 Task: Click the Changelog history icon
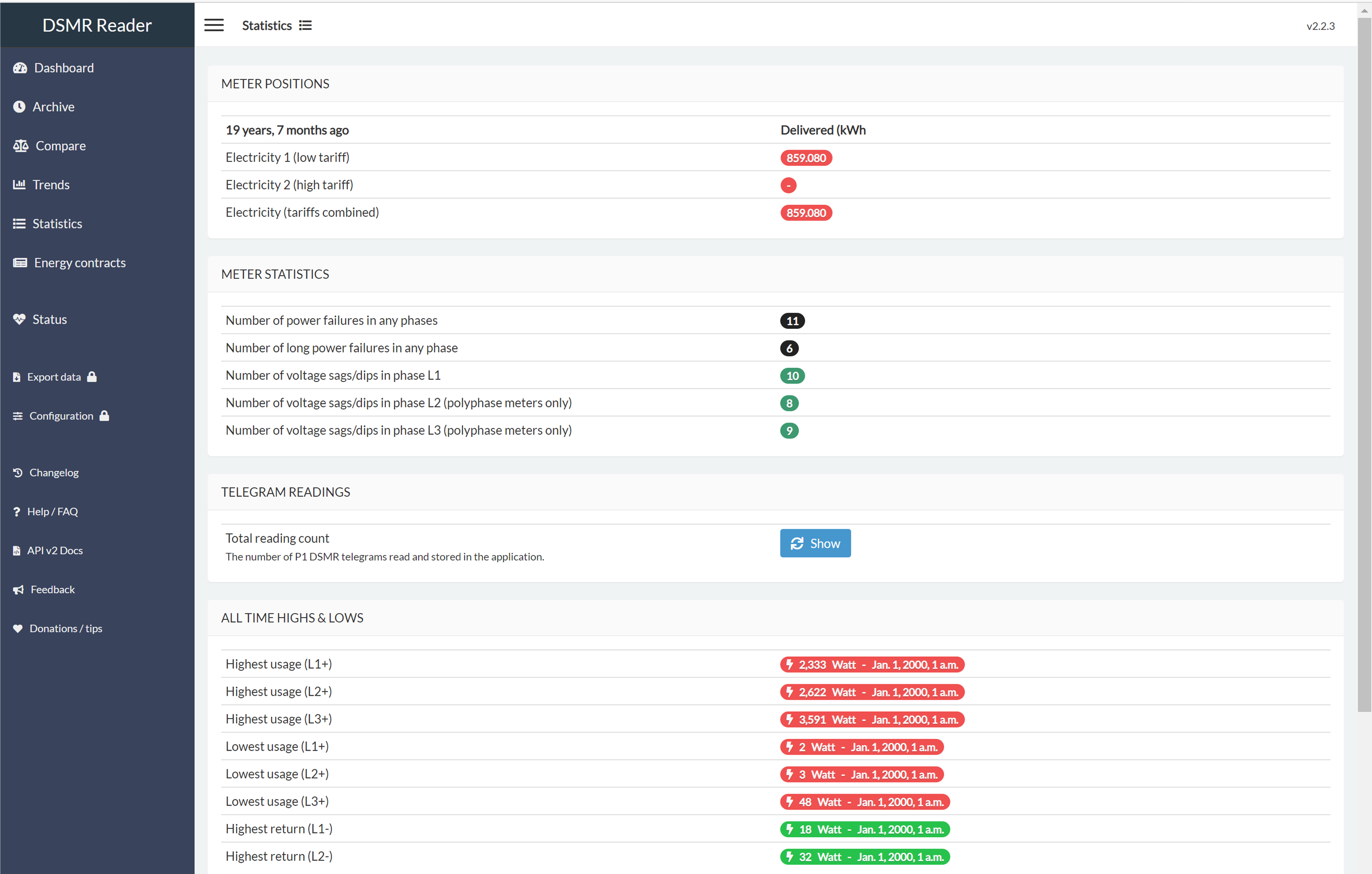[17, 472]
